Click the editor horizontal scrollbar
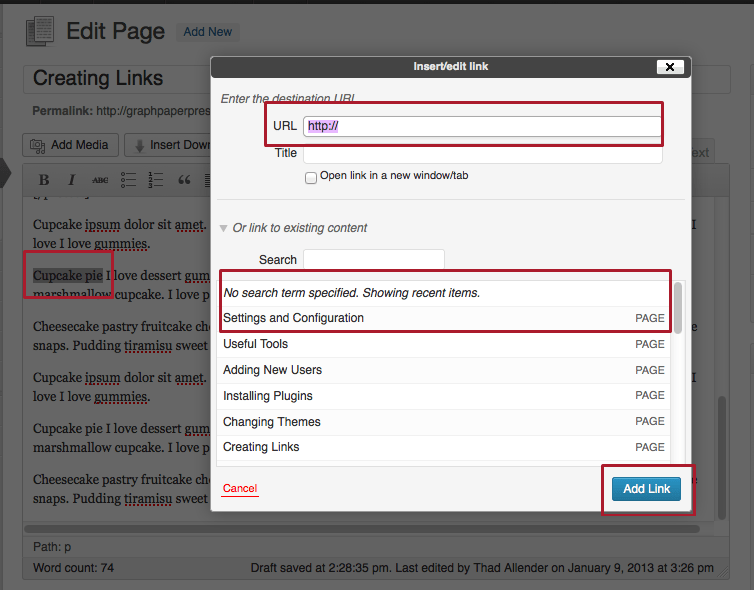 [x=362, y=529]
